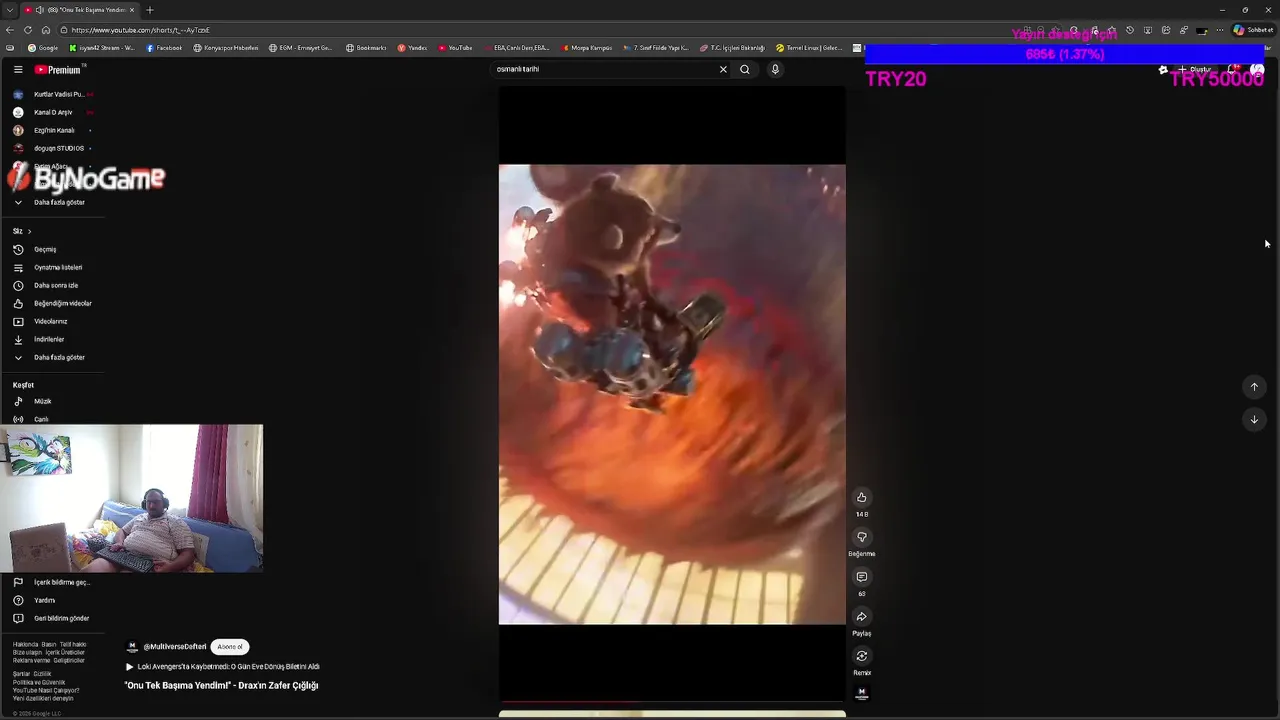Open Ezgi'nin Kanalı subscription

click(52, 130)
